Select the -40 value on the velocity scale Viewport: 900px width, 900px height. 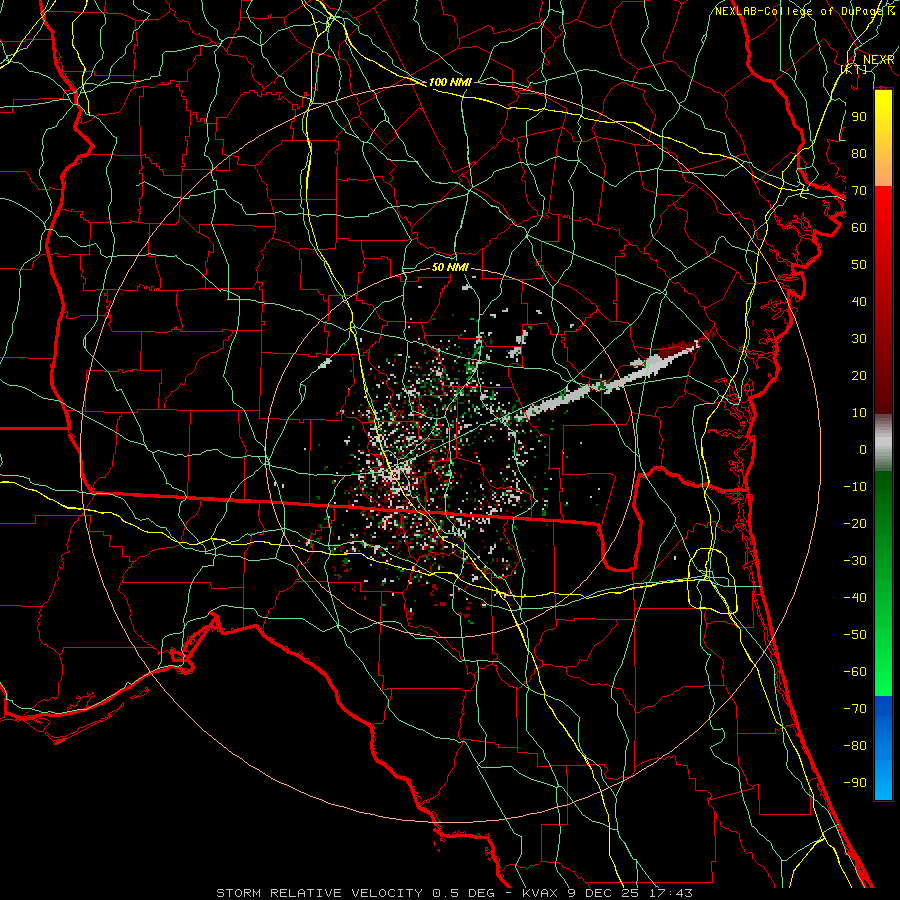point(855,598)
